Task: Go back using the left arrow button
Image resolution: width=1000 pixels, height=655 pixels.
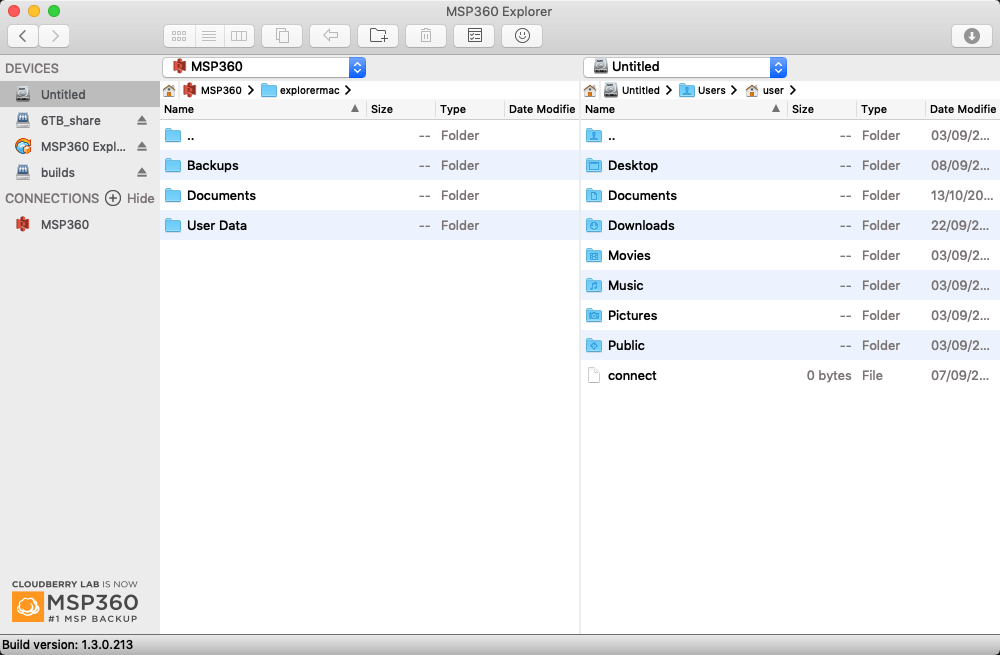Action: coord(23,36)
